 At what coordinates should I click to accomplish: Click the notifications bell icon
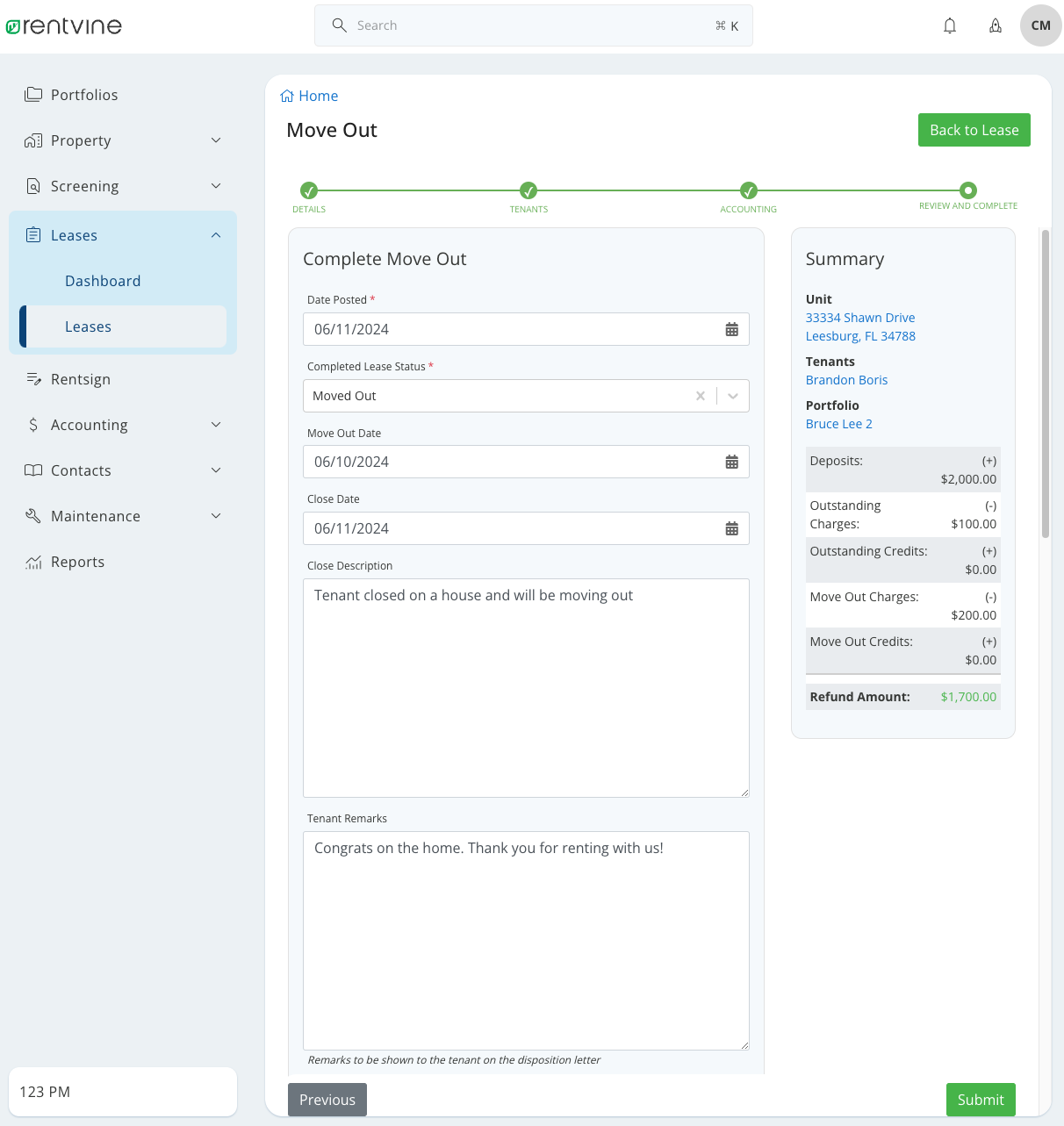tap(950, 26)
